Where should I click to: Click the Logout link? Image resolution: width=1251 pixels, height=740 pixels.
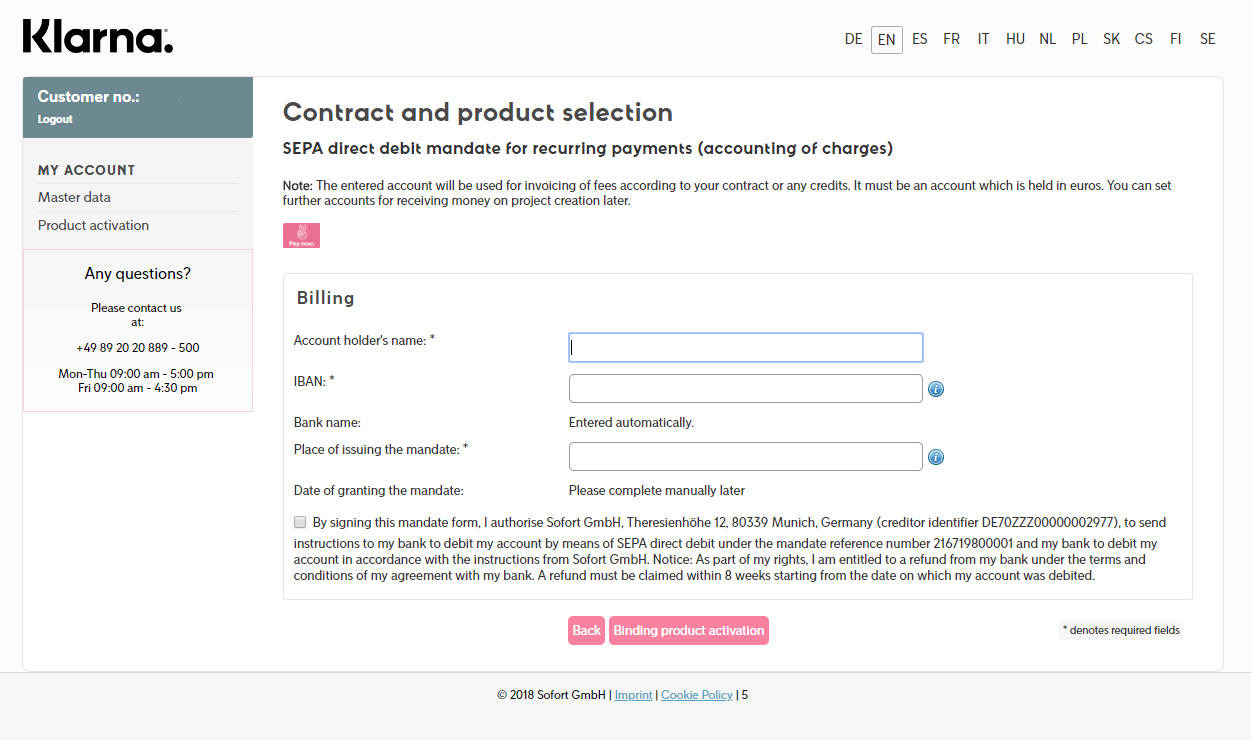(55, 119)
